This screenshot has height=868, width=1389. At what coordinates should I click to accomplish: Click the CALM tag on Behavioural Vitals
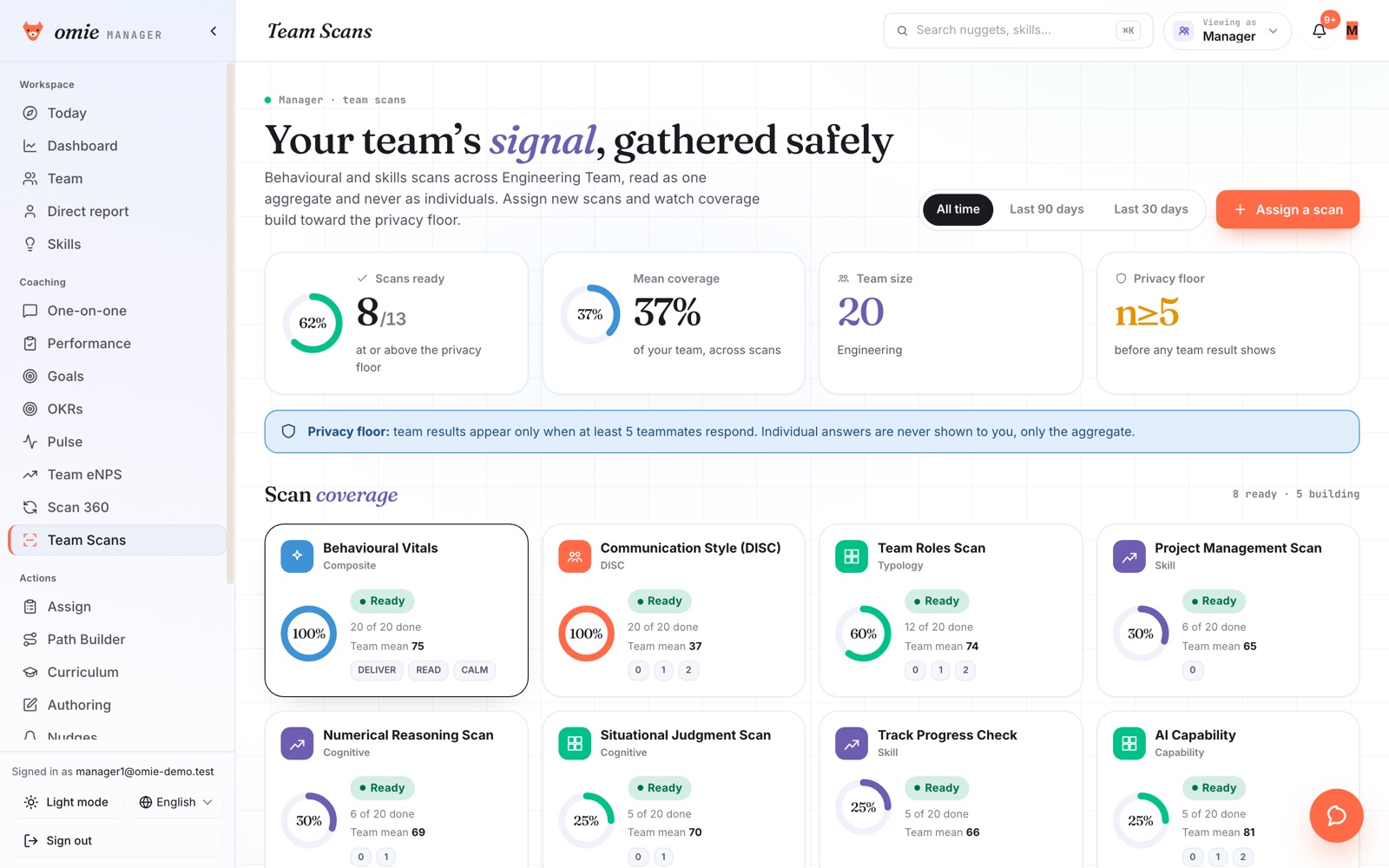coord(474,670)
